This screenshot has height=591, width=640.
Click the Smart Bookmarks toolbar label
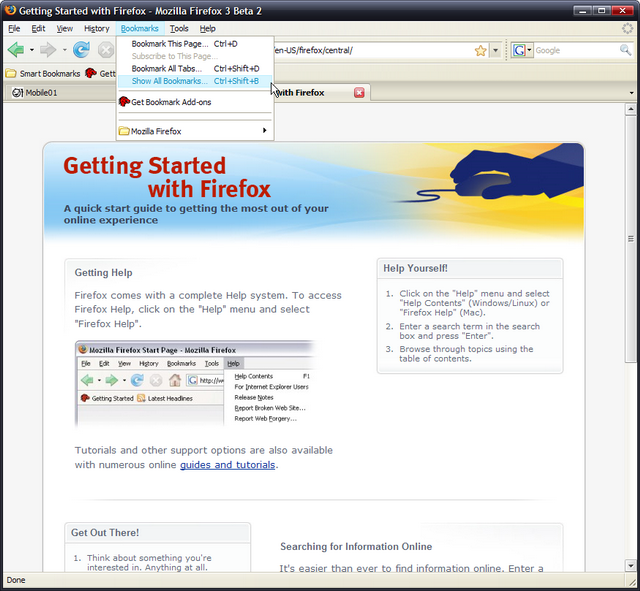[50, 73]
